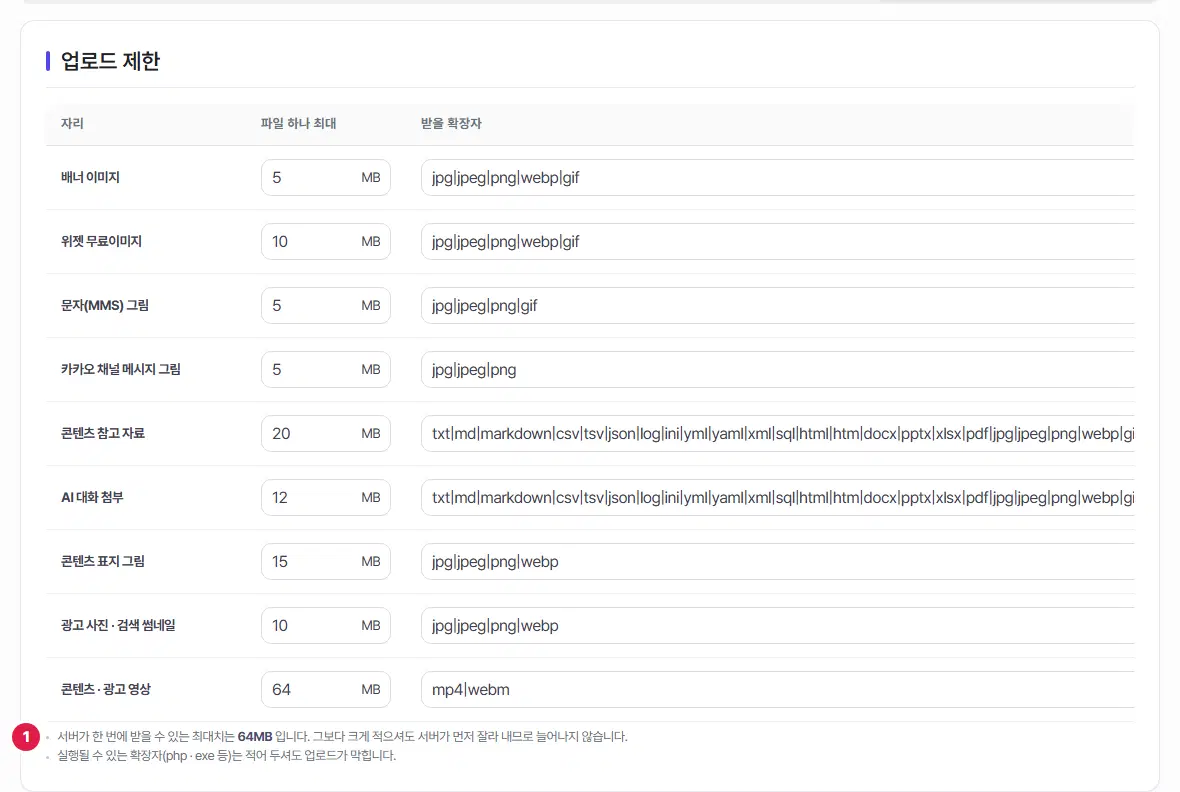Select the 카카오 채널 메시지 그림 size input
This screenshot has height=792, width=1180.
click(x=325, y=370)
